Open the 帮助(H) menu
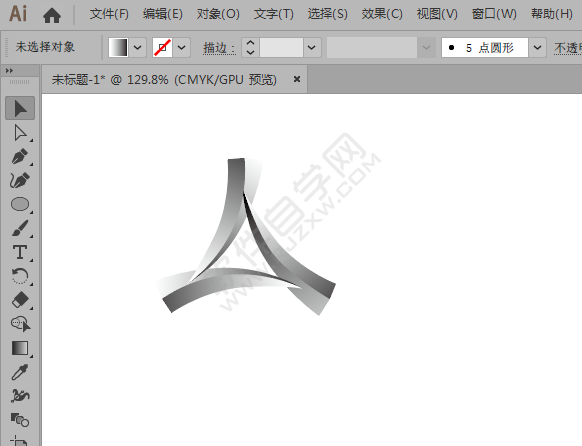The image size is (582, 446). (x=552, y=14)
